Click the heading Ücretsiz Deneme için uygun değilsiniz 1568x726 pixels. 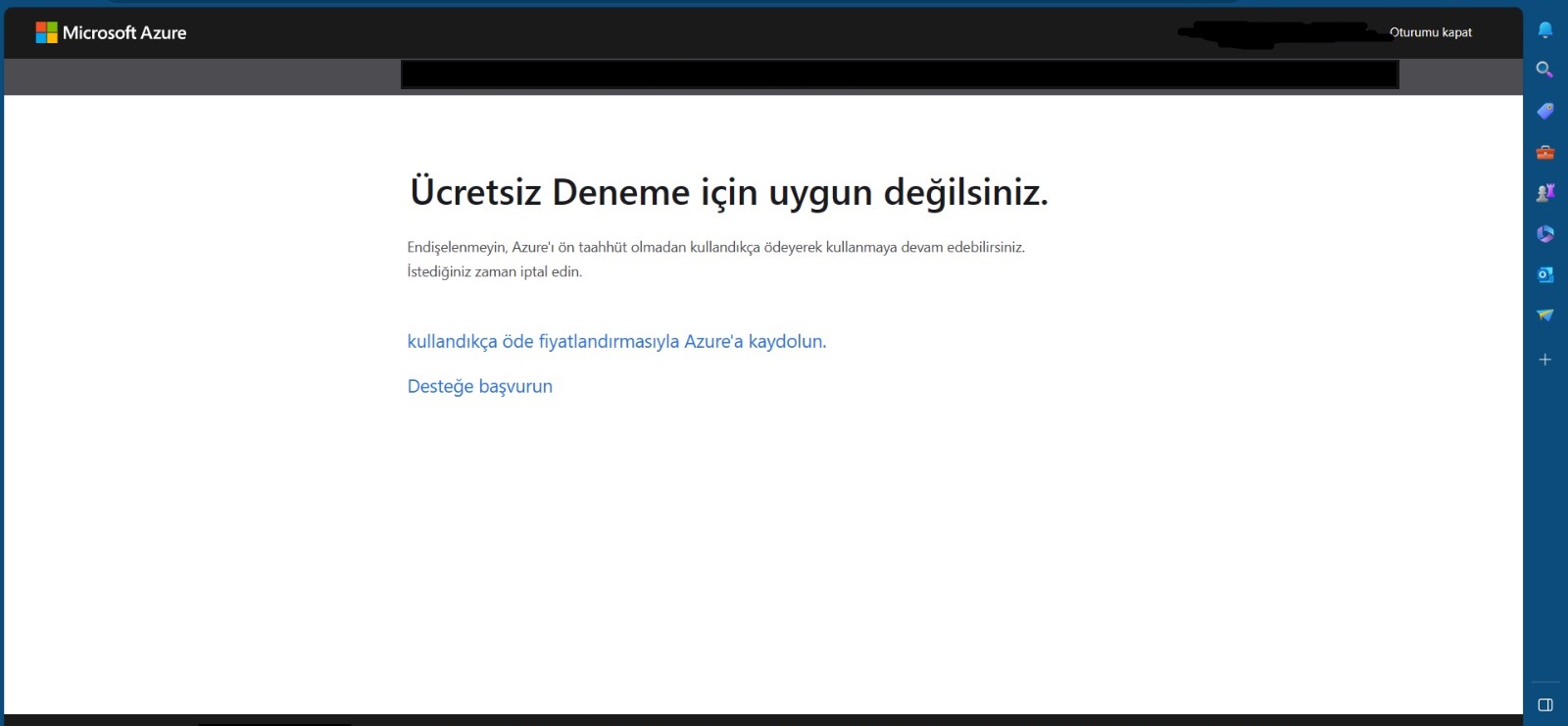(729, 192)
